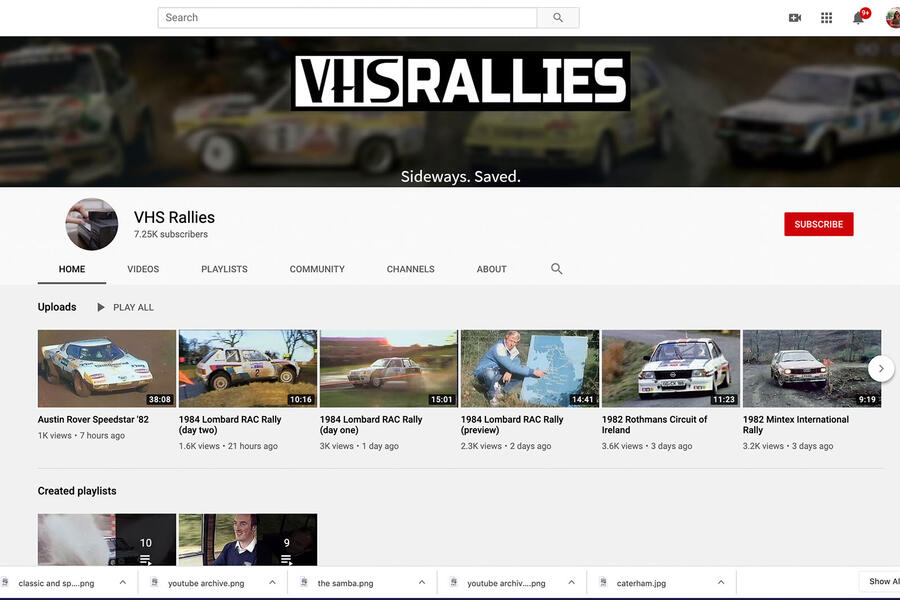This screenshot has height=600, width=900.
Task: Play the 38:08 Austin Rover Speedstar thumbnail
Action: coord(107,369)
